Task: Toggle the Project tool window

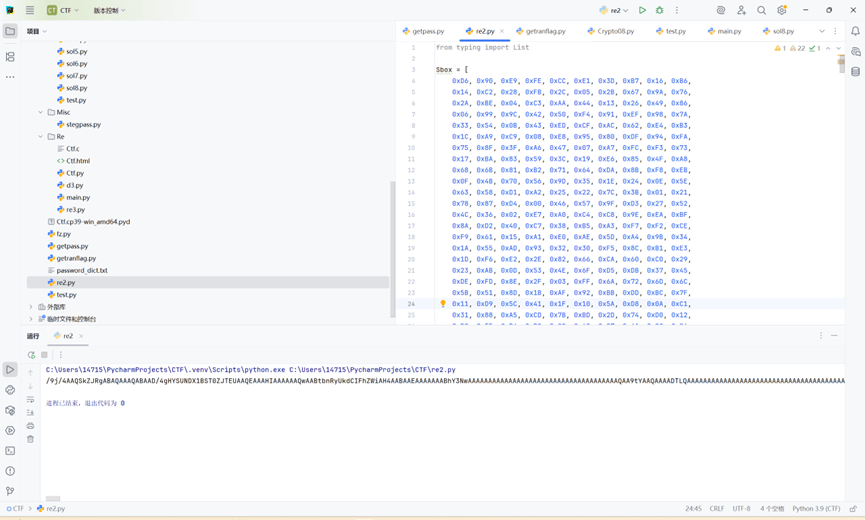Action: [x=10, y=31]
